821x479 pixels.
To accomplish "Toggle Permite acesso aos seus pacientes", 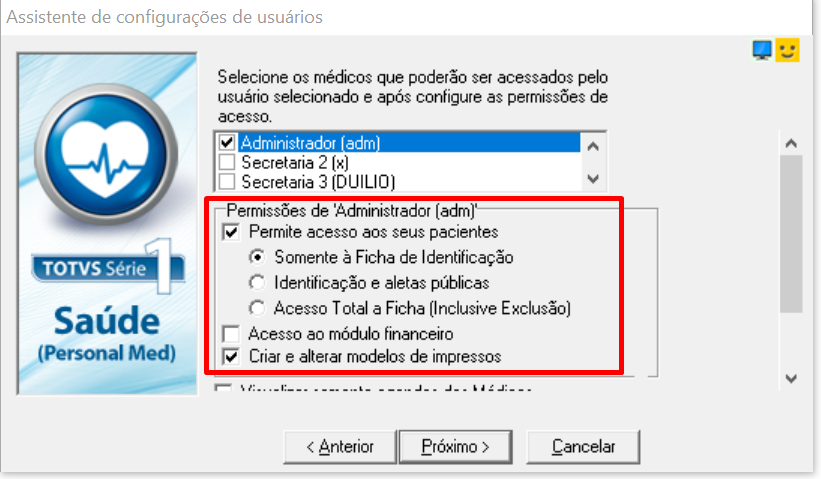I will pyautogui.click(x=231, y=232).
